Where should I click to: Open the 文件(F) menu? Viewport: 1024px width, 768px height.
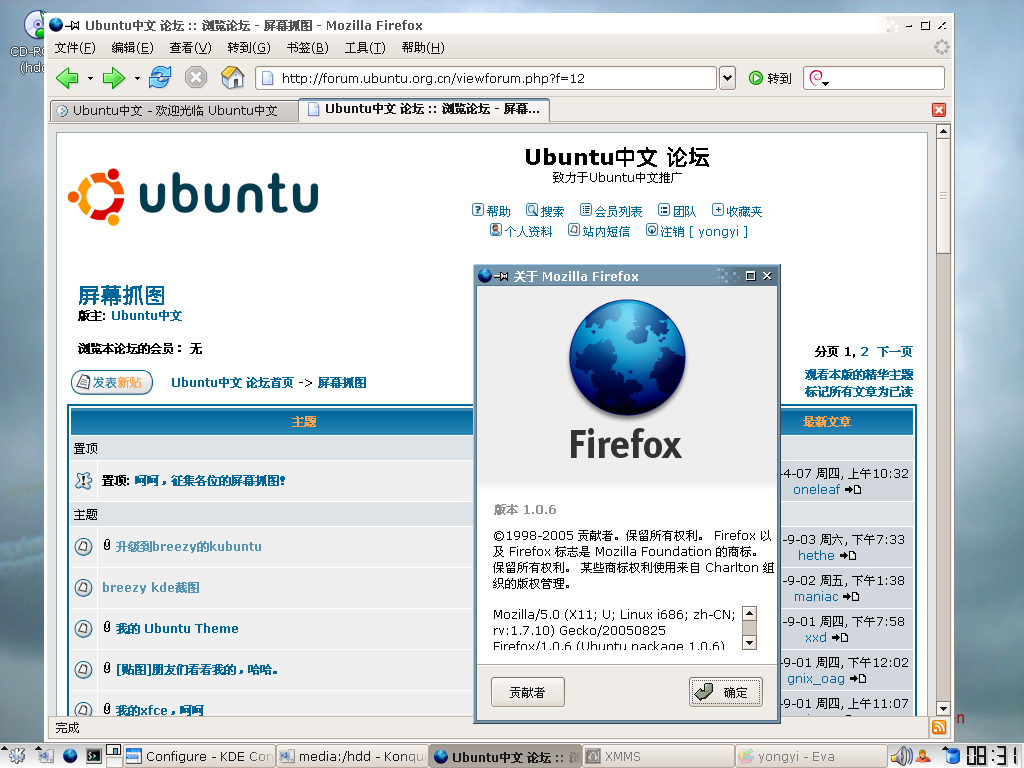[75, 48]
